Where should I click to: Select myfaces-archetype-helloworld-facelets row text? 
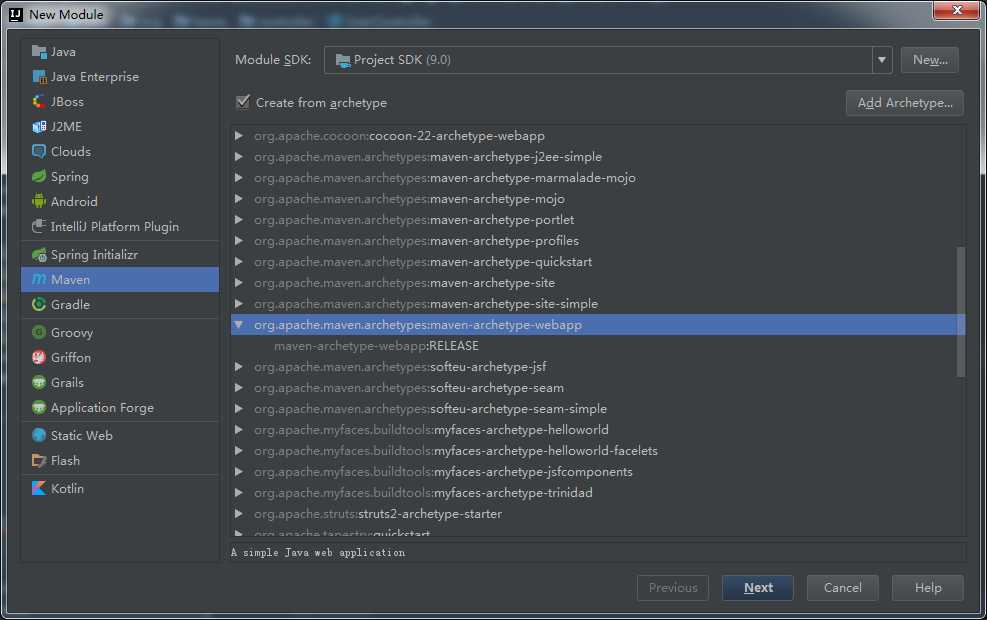[456, 451]
